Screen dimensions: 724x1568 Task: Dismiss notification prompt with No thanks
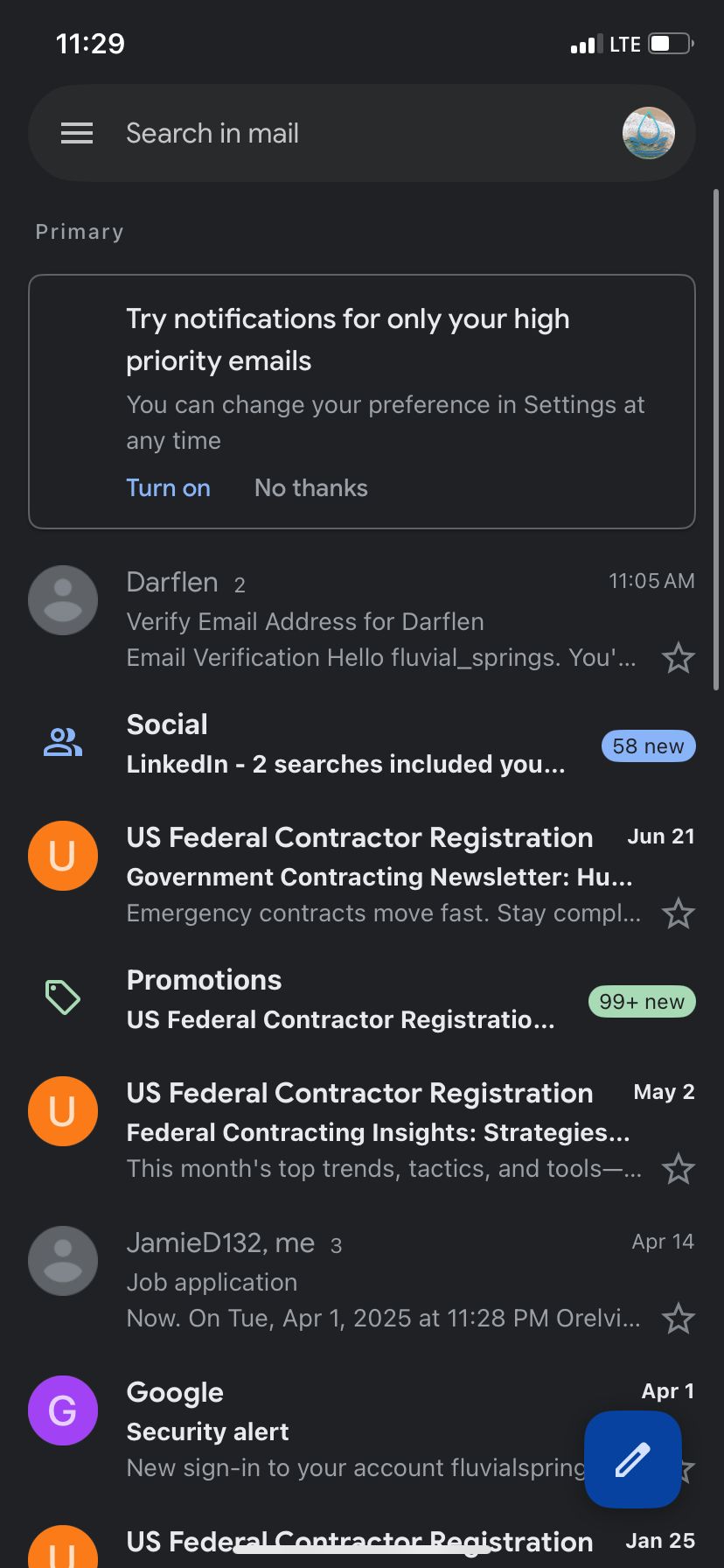(x=311, y=487)
